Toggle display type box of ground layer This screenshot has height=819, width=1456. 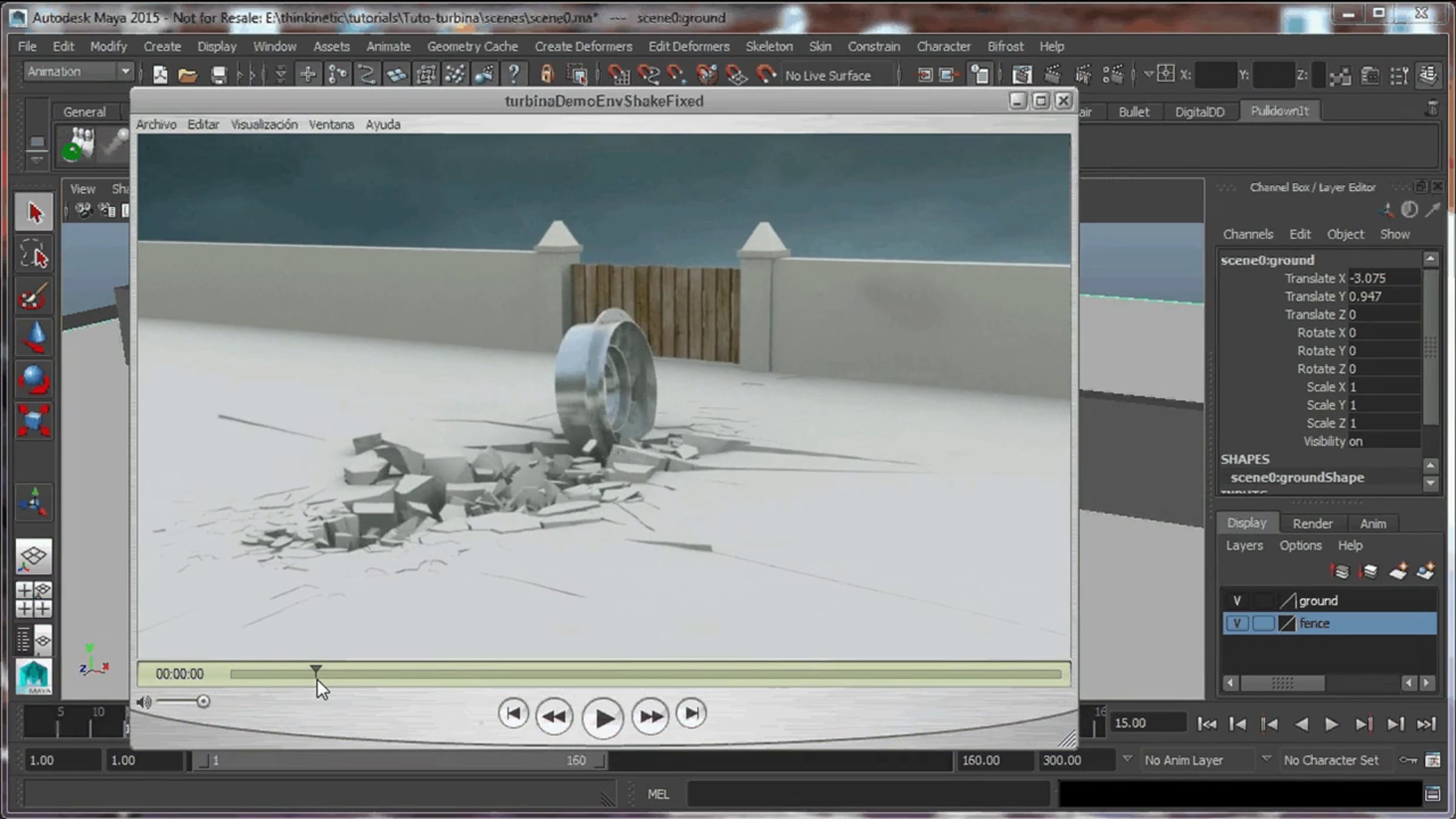(x=1263, y=601)
